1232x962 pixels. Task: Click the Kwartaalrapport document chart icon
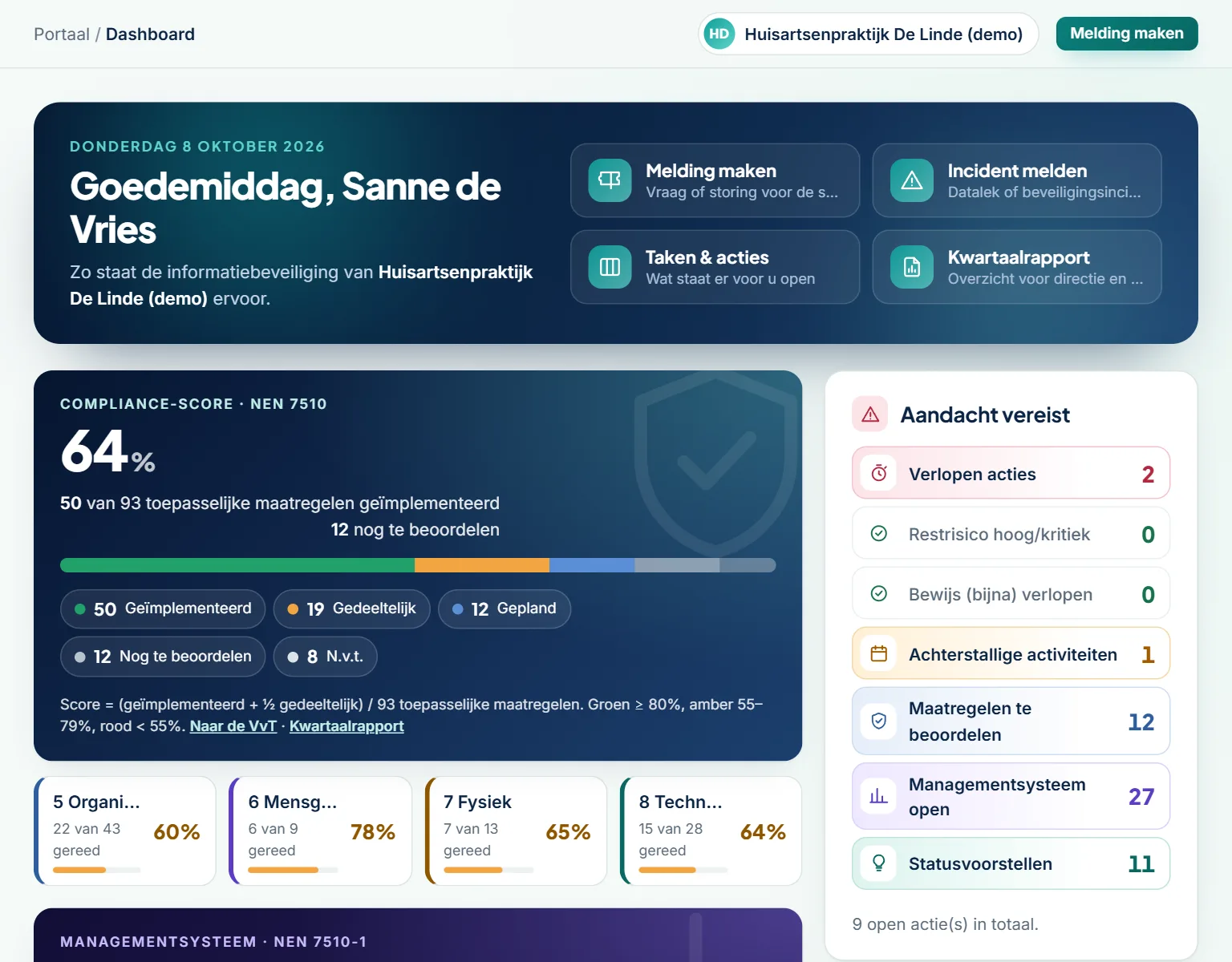pyautogui.click(x=912, y=267)
